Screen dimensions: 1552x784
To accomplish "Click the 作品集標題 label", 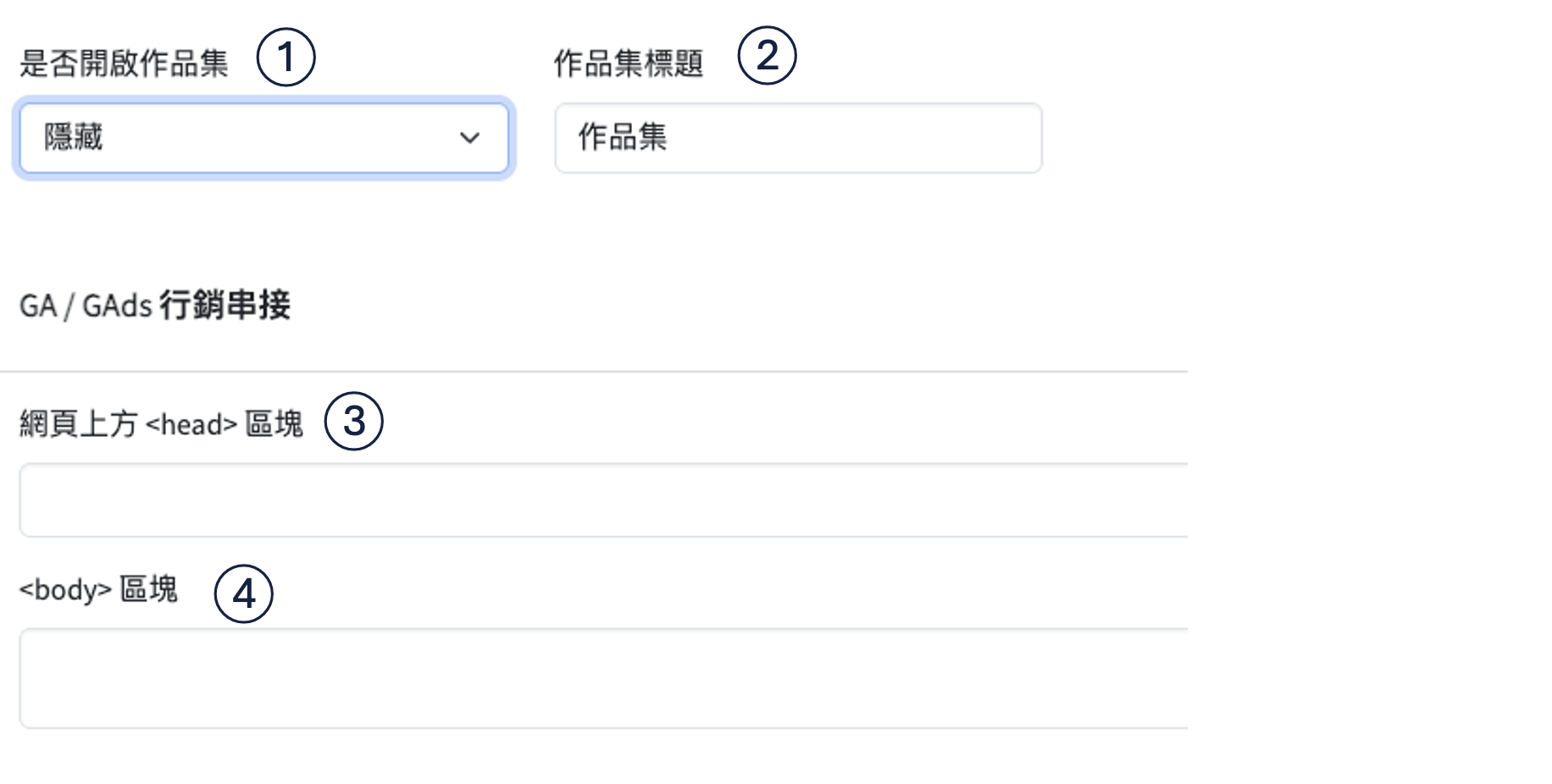I will (629, 63).
